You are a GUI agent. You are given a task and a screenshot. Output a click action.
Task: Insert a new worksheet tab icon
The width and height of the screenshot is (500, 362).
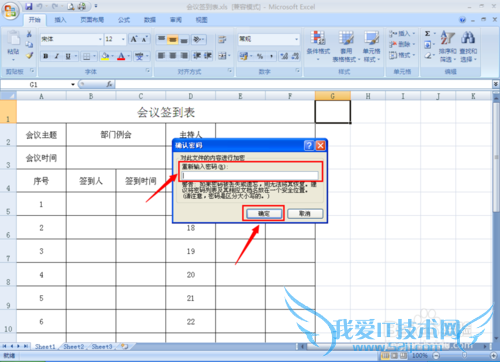[124, 347]
